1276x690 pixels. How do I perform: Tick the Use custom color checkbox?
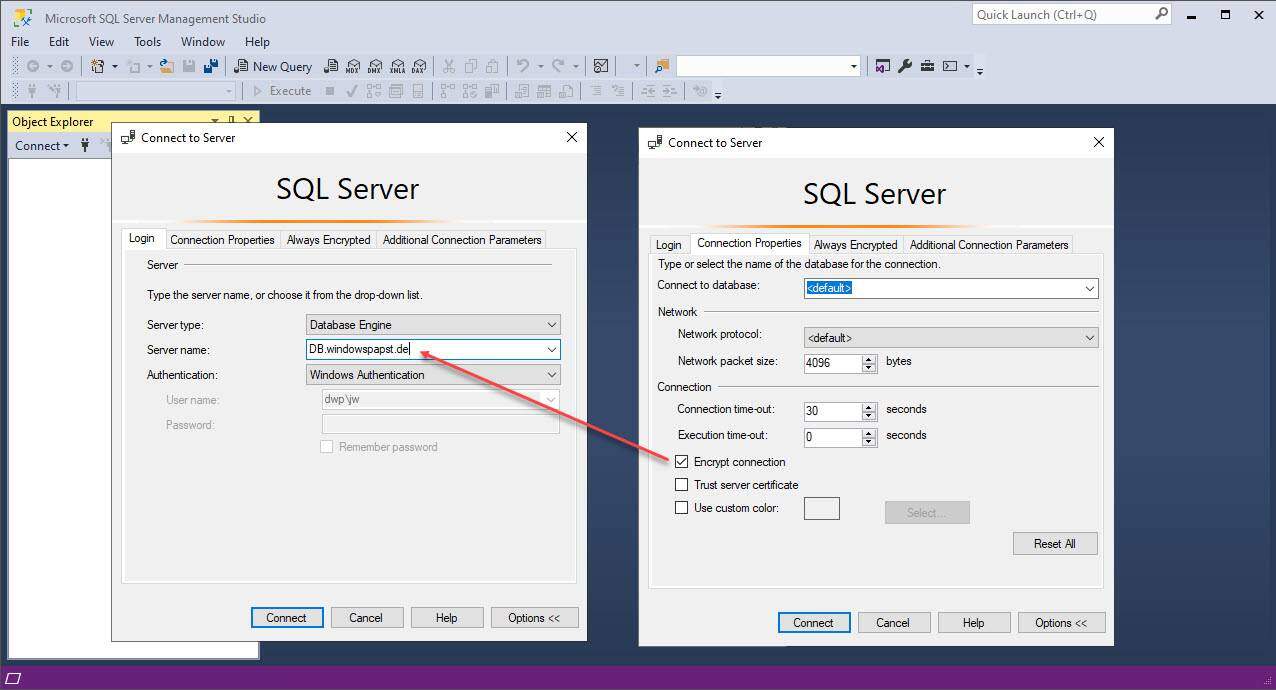[682, 508]
